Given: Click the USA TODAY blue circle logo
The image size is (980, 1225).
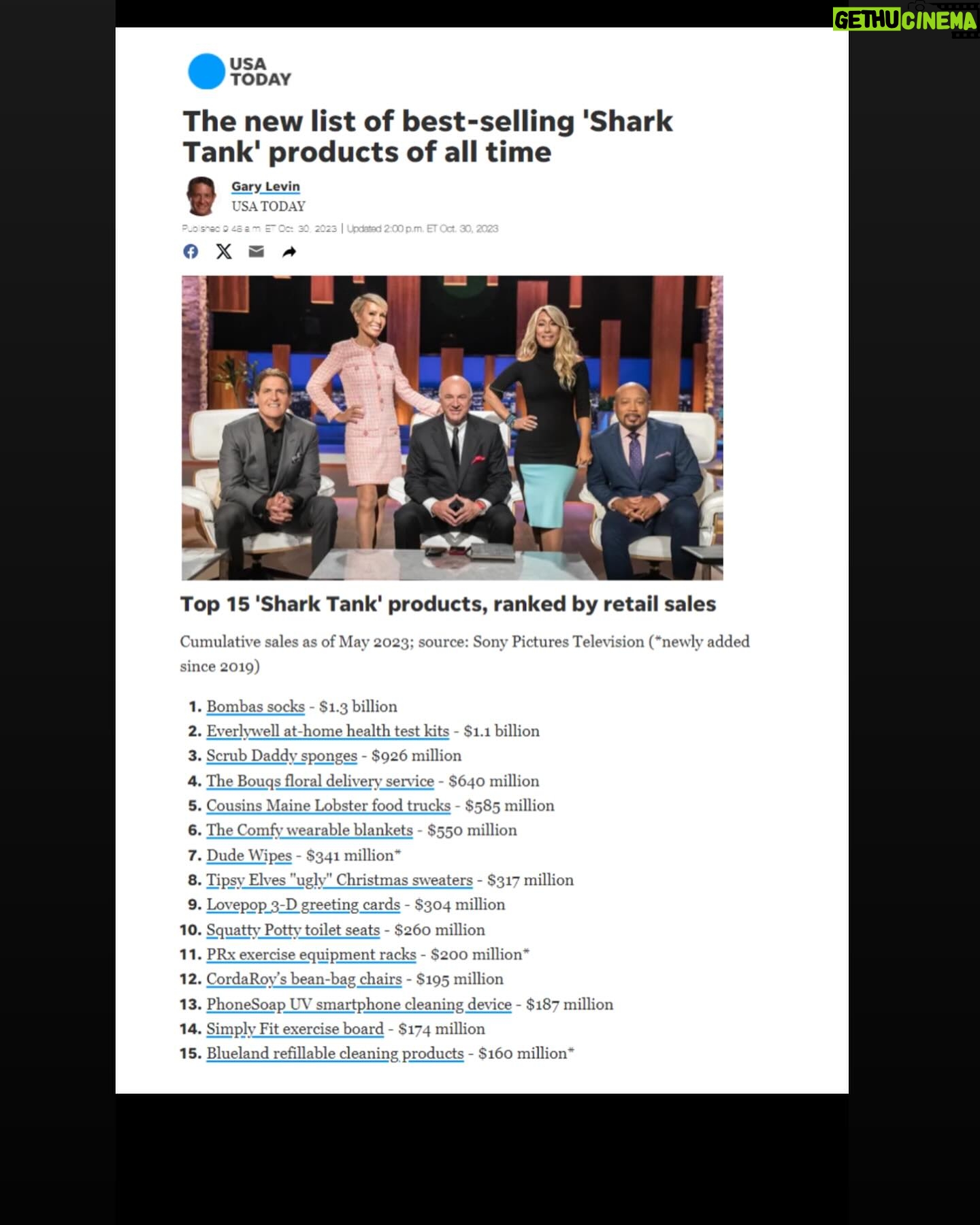Looking at the screenshot, I should coord(206,71).
